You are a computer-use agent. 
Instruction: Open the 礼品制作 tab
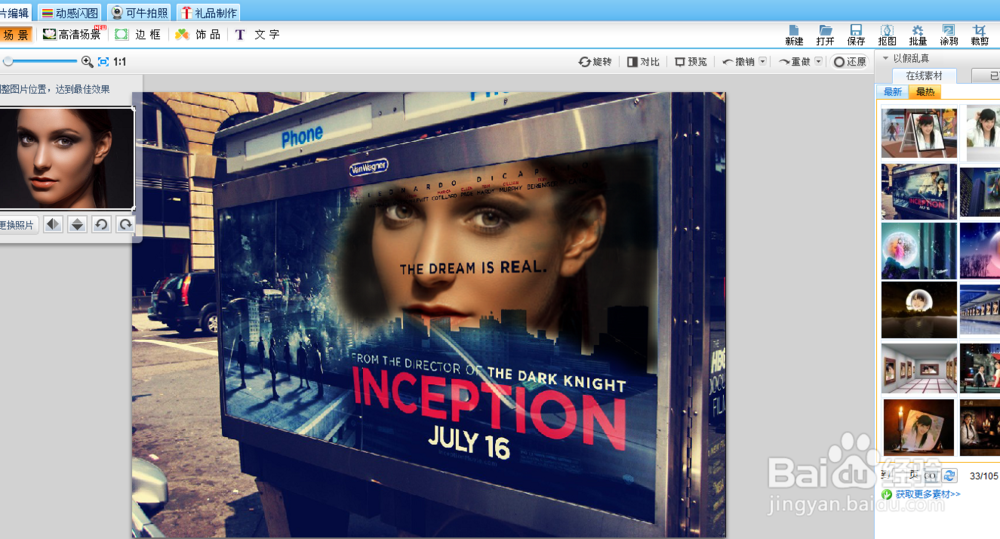point(209,13)
